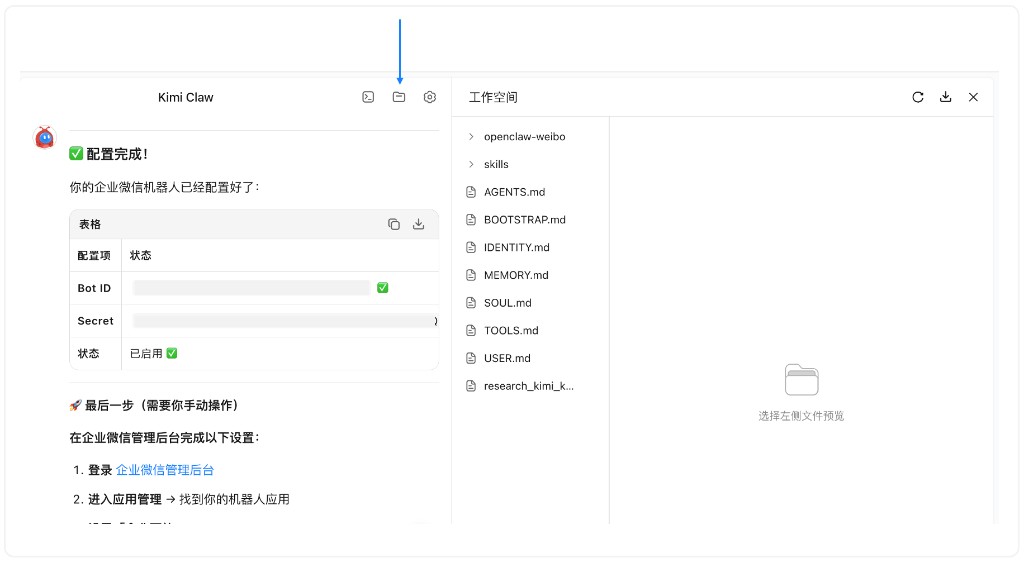Open BOOTSTRAP.md file

point(524,219)
